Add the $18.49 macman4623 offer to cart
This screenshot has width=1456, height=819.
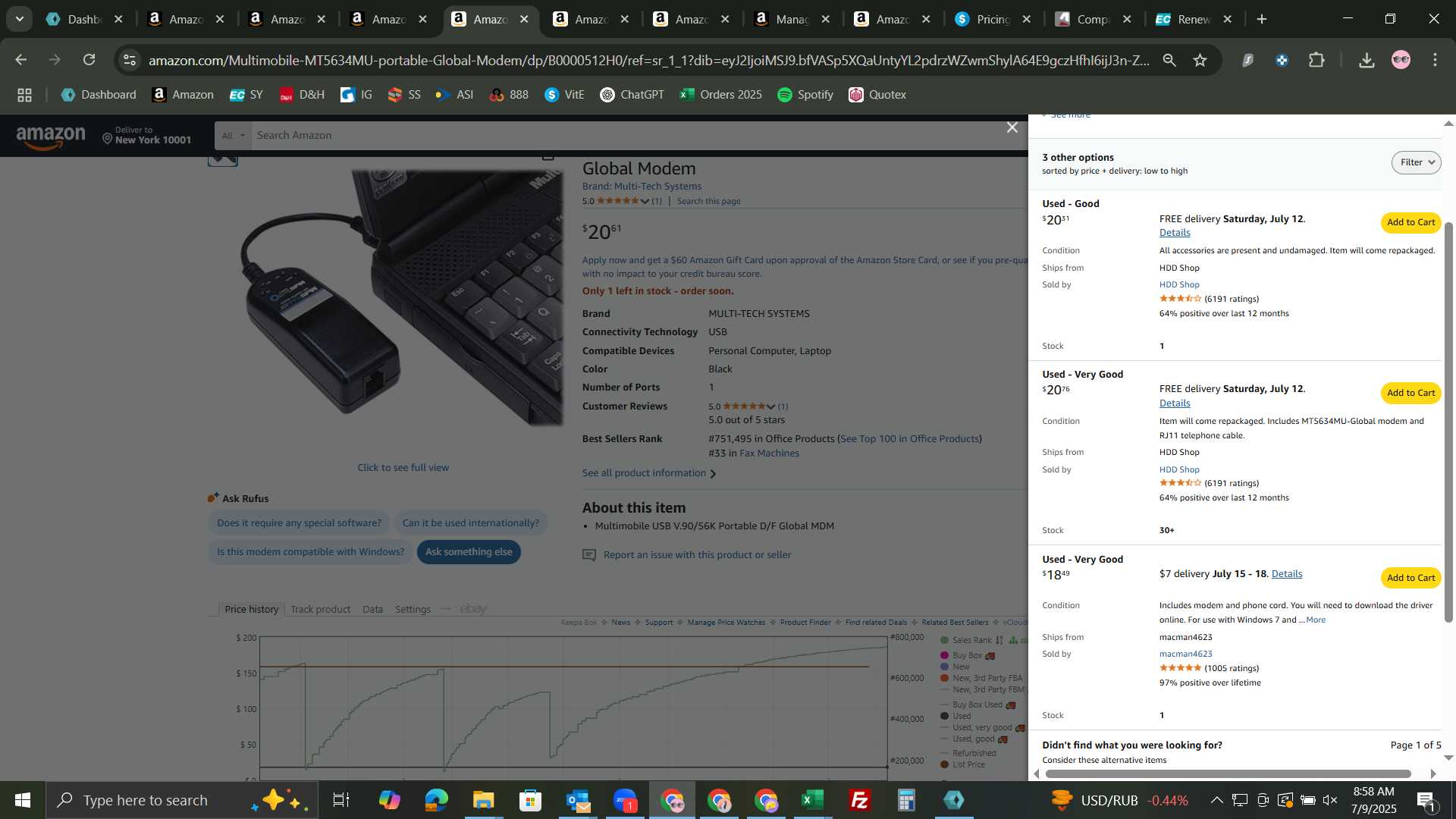point(1410,578)
